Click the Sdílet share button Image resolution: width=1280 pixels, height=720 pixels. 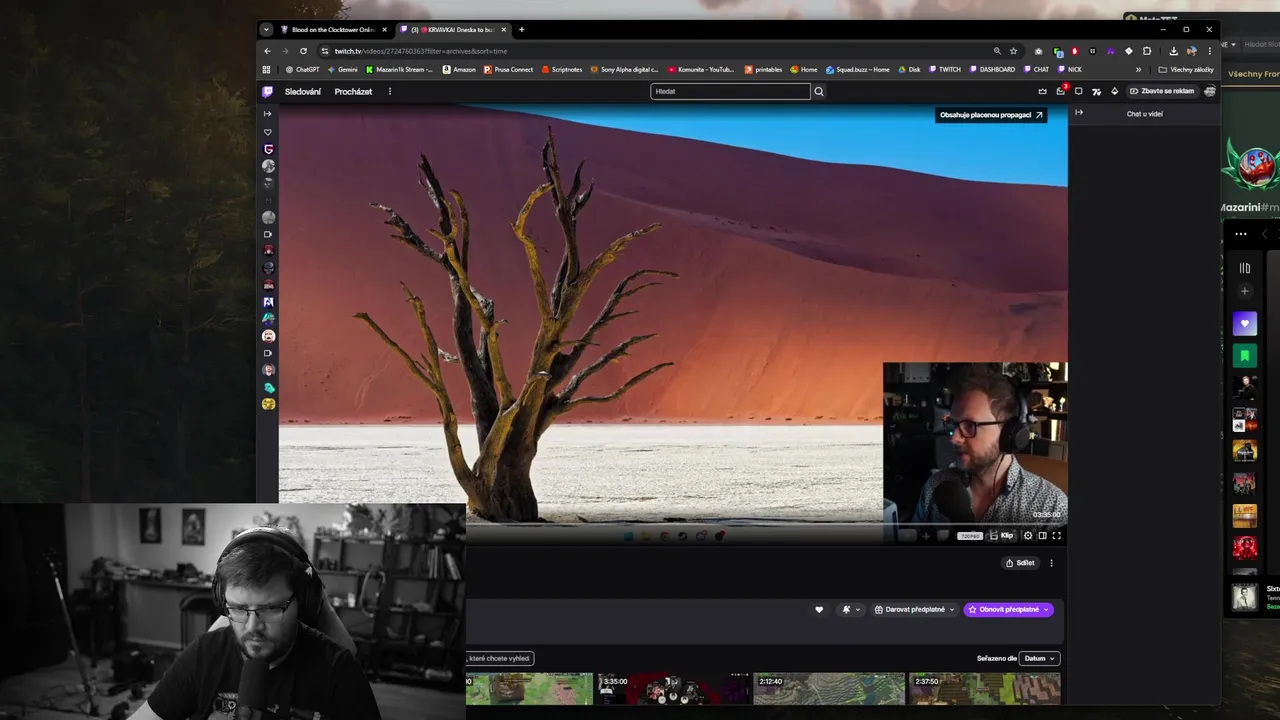1020,563
